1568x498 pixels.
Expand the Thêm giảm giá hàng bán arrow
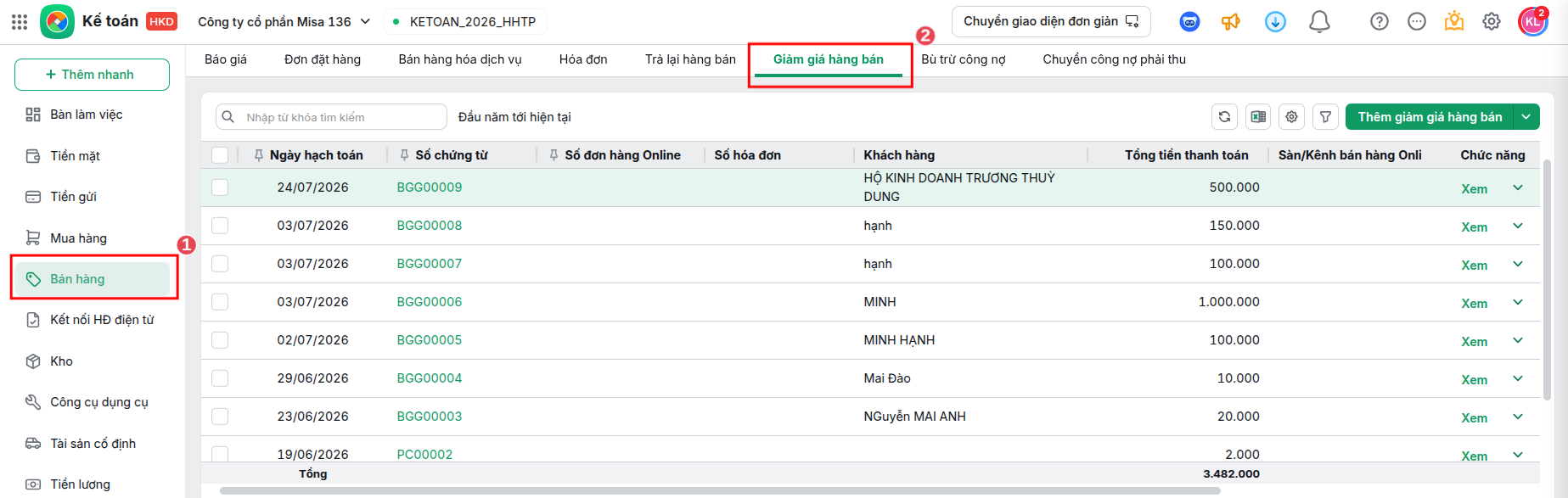coord(1526,117)
